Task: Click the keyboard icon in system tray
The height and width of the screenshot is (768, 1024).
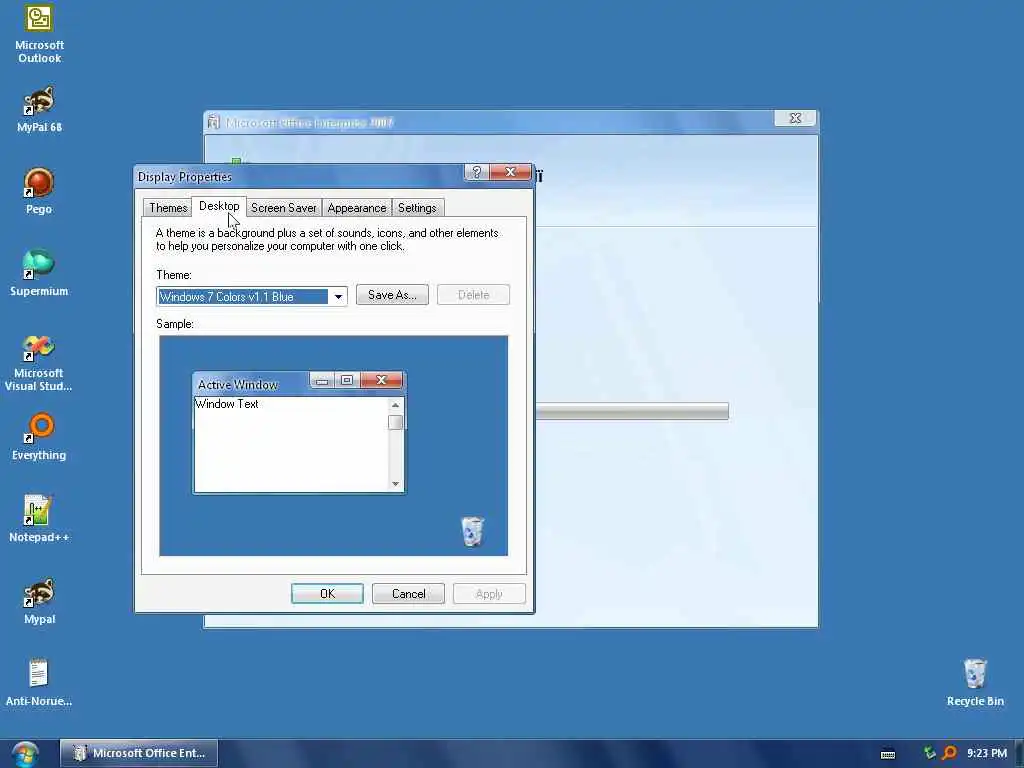Action: coord(888,754)
